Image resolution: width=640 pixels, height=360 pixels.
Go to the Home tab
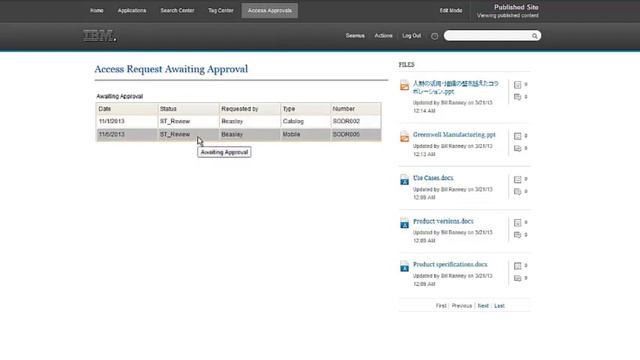[x=97, y=11]
